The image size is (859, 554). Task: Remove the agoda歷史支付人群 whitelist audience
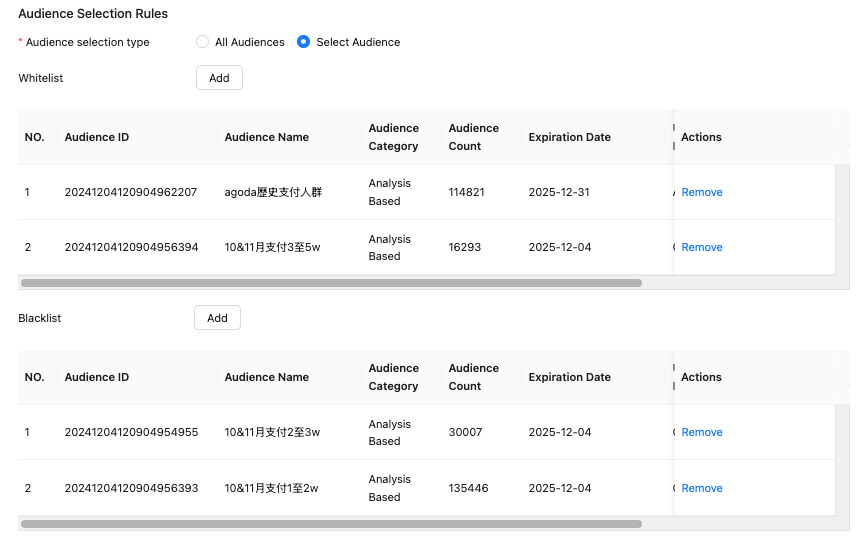(x=701, y=192)
